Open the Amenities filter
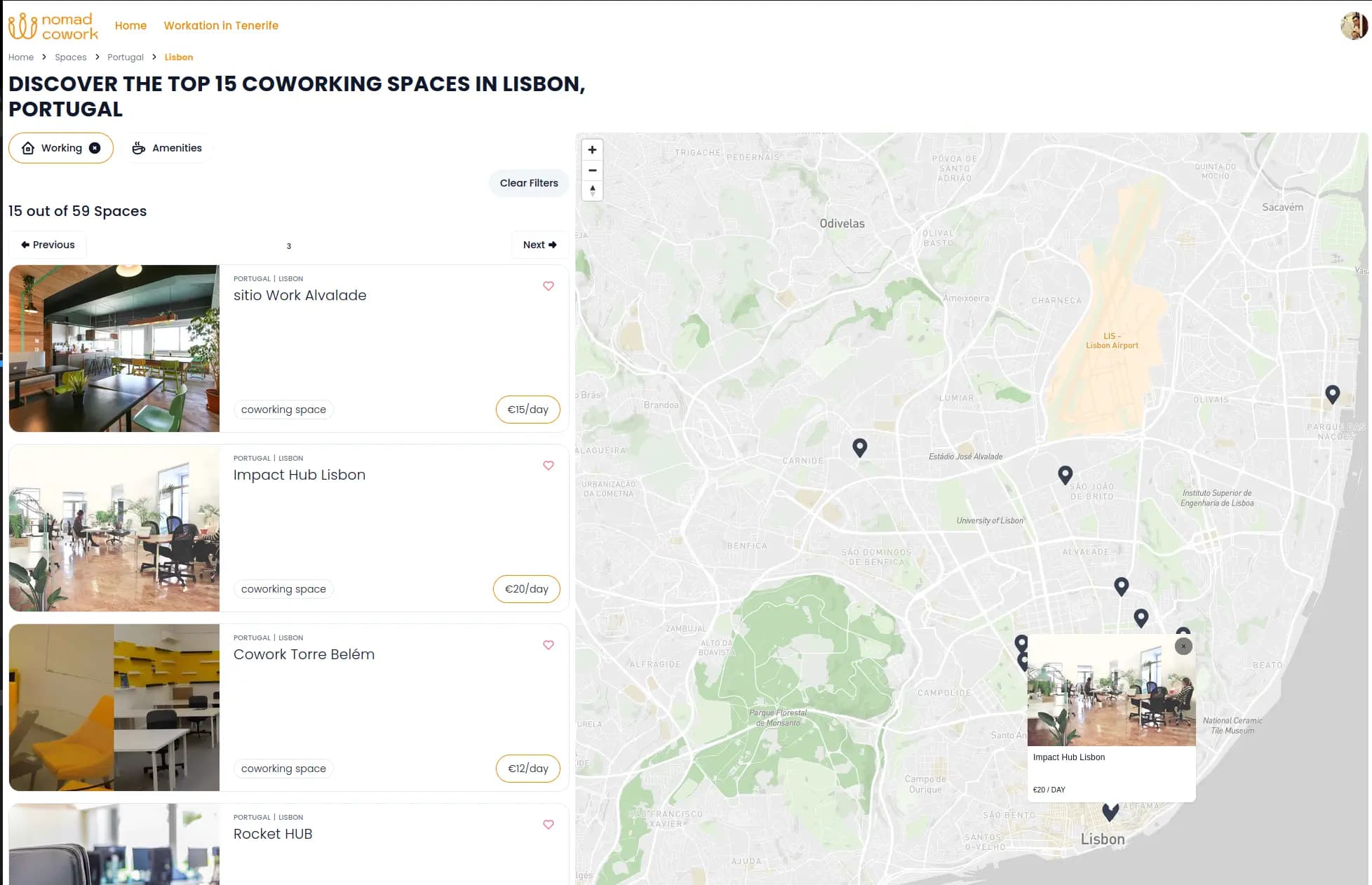The height and width of the screenshot is (885, 1372). pyautogui.click(x=168, y=148)
